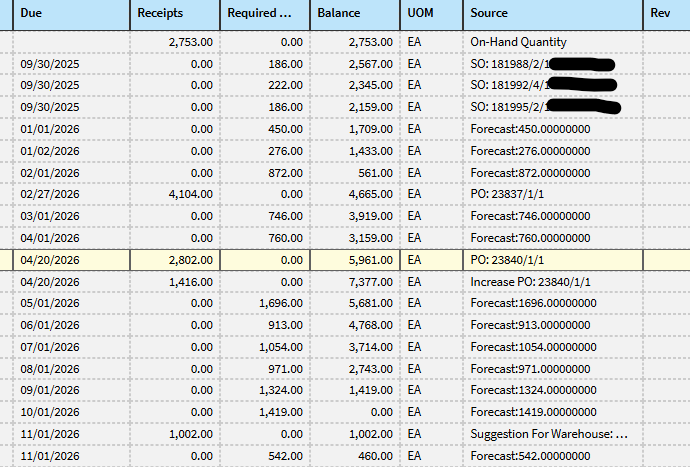
Task: Select the SO: 181992/4/1 source cell
Action: point(553,85)
